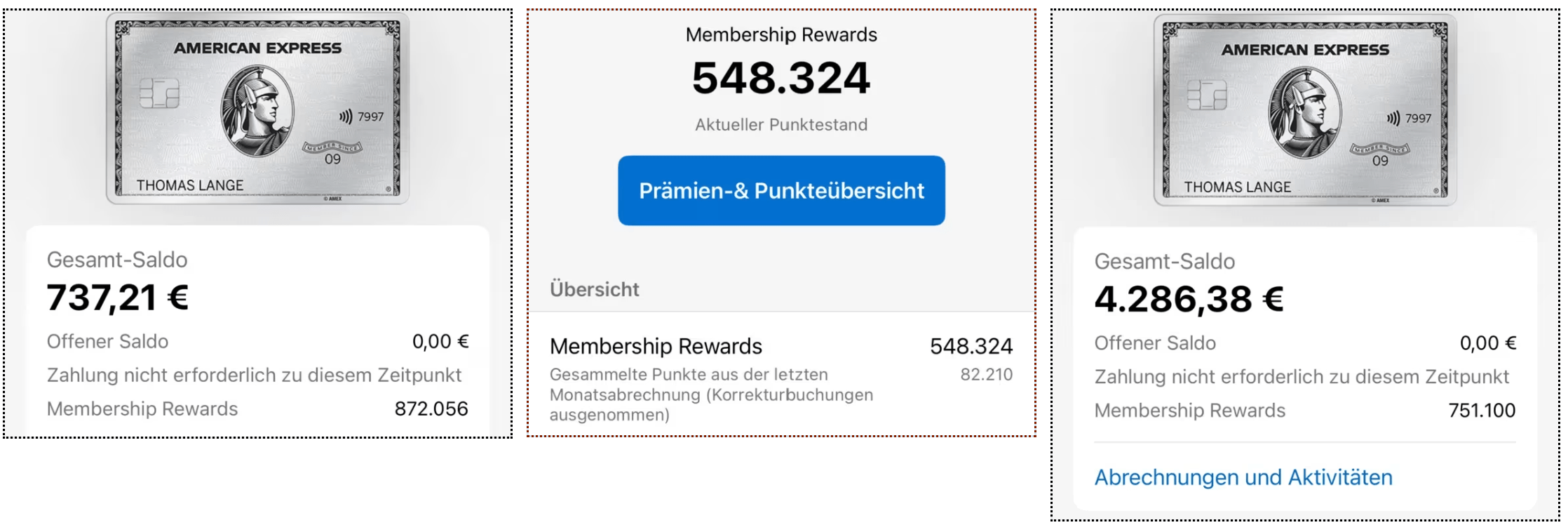Image resolution: width=1568 pixels, height=525 pixels.
Task: Click the large 548.324 points balance
Action: (x=780, y=77)
